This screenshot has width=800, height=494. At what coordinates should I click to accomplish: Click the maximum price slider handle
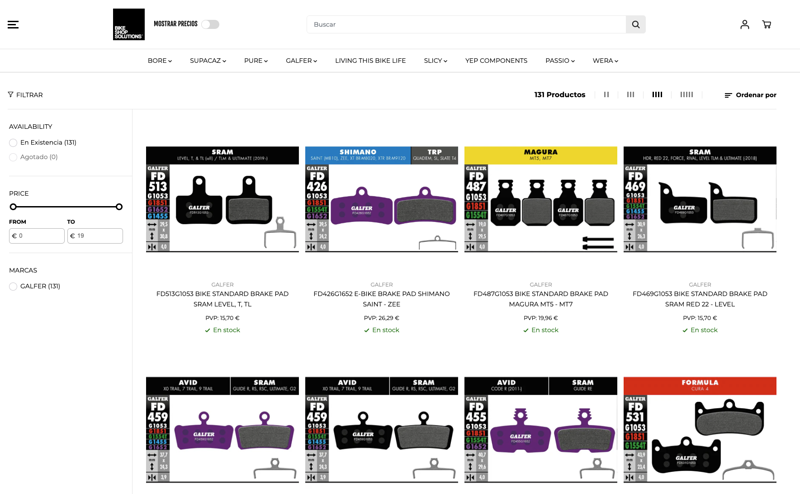[119, 207]
